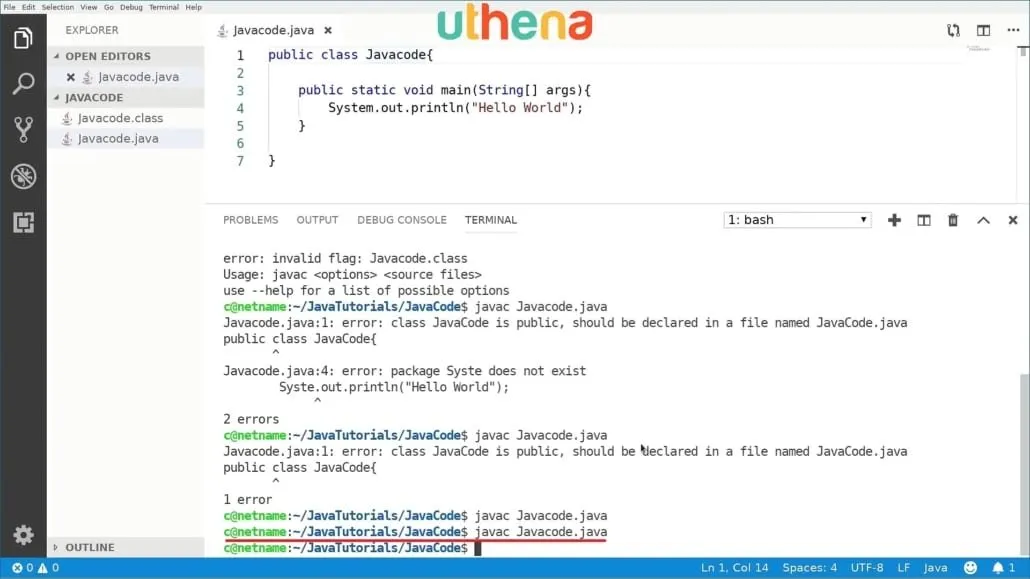1030x579 pixels.
Task: Kill terminal with trash icon
Action: point(953,220)
